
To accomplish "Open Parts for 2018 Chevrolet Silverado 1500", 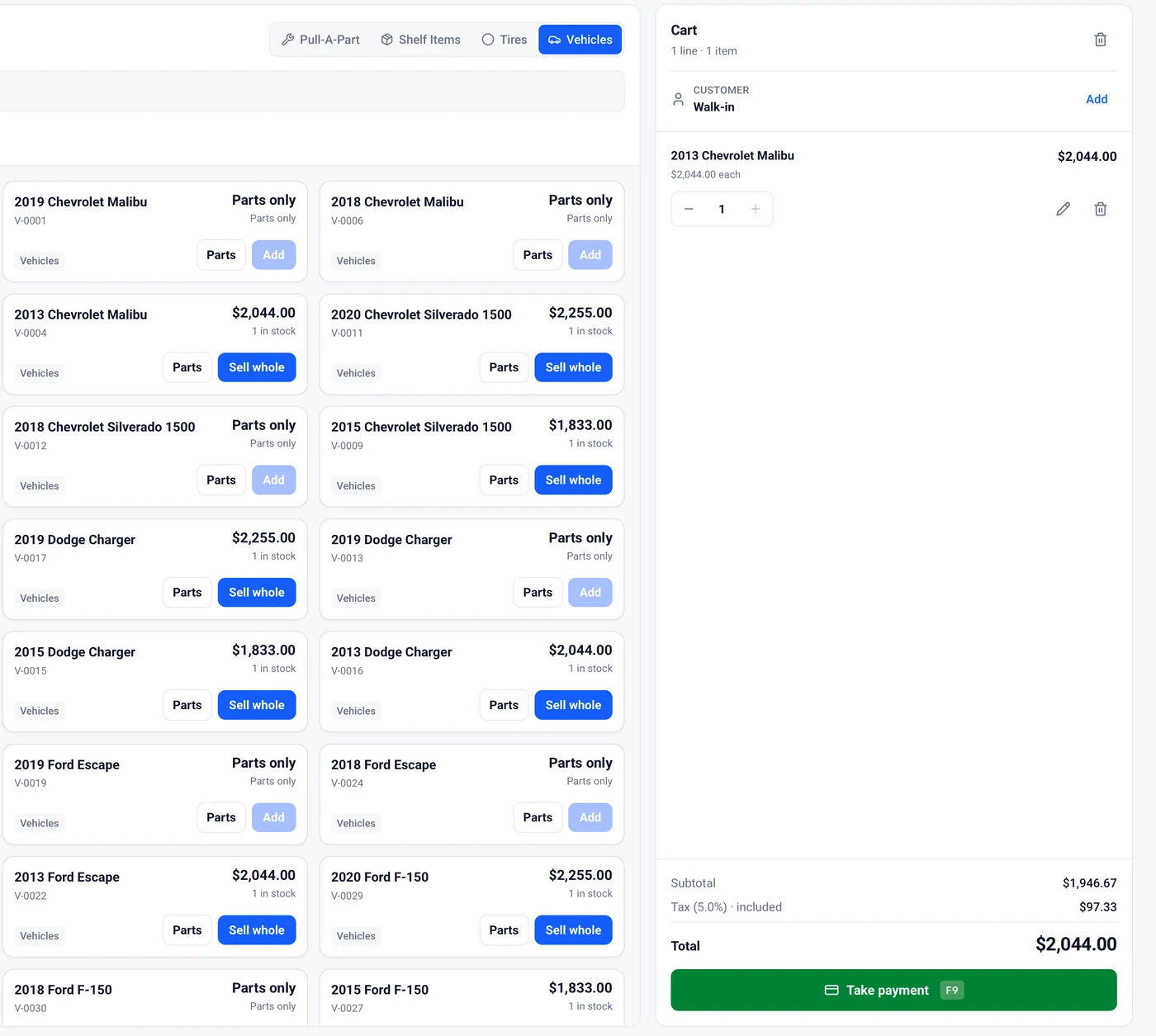I will 221,480.
